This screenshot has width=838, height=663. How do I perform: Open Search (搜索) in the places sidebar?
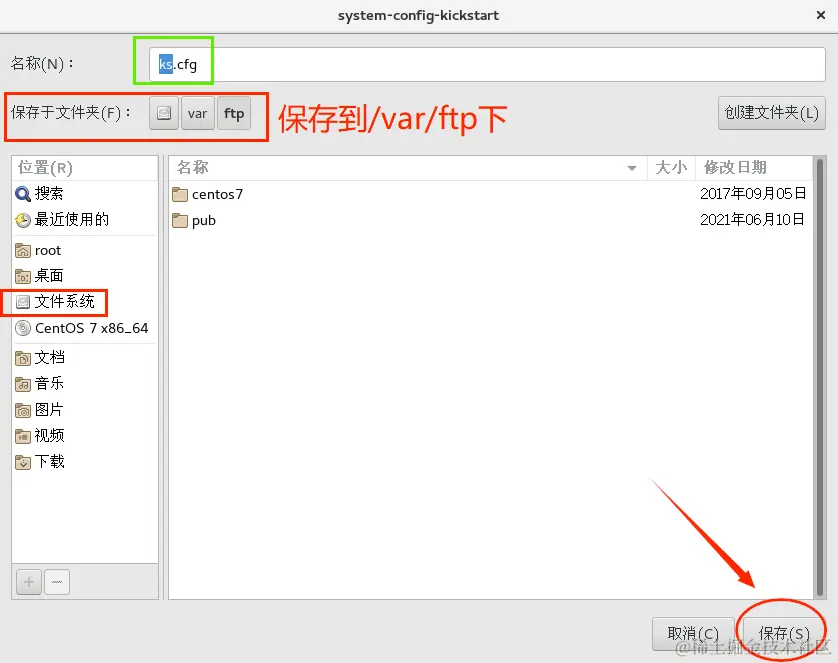tap(84, 193)
